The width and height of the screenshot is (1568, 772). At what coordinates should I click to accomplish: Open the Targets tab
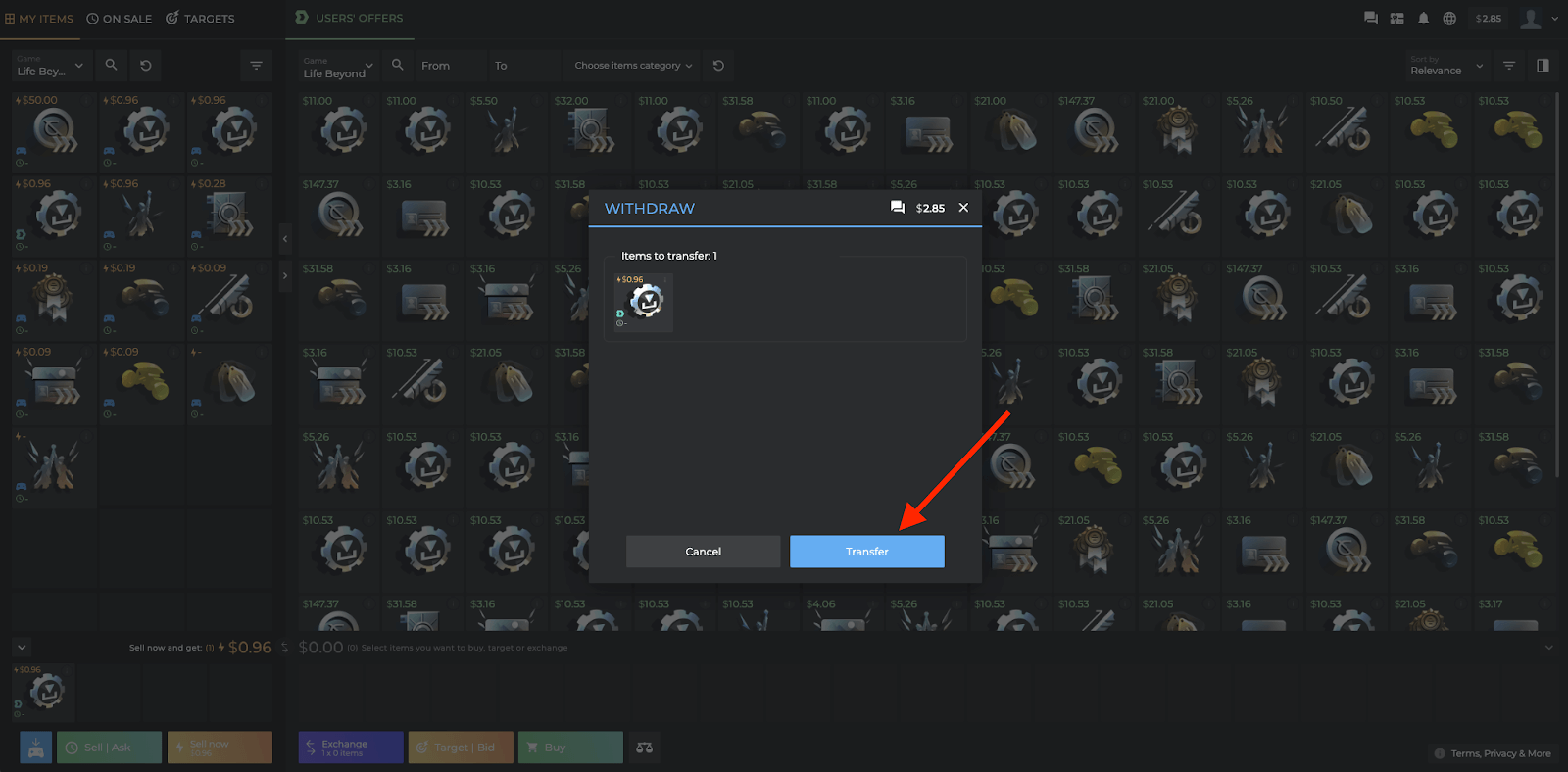pyautogui.click(x=200, y=19)
